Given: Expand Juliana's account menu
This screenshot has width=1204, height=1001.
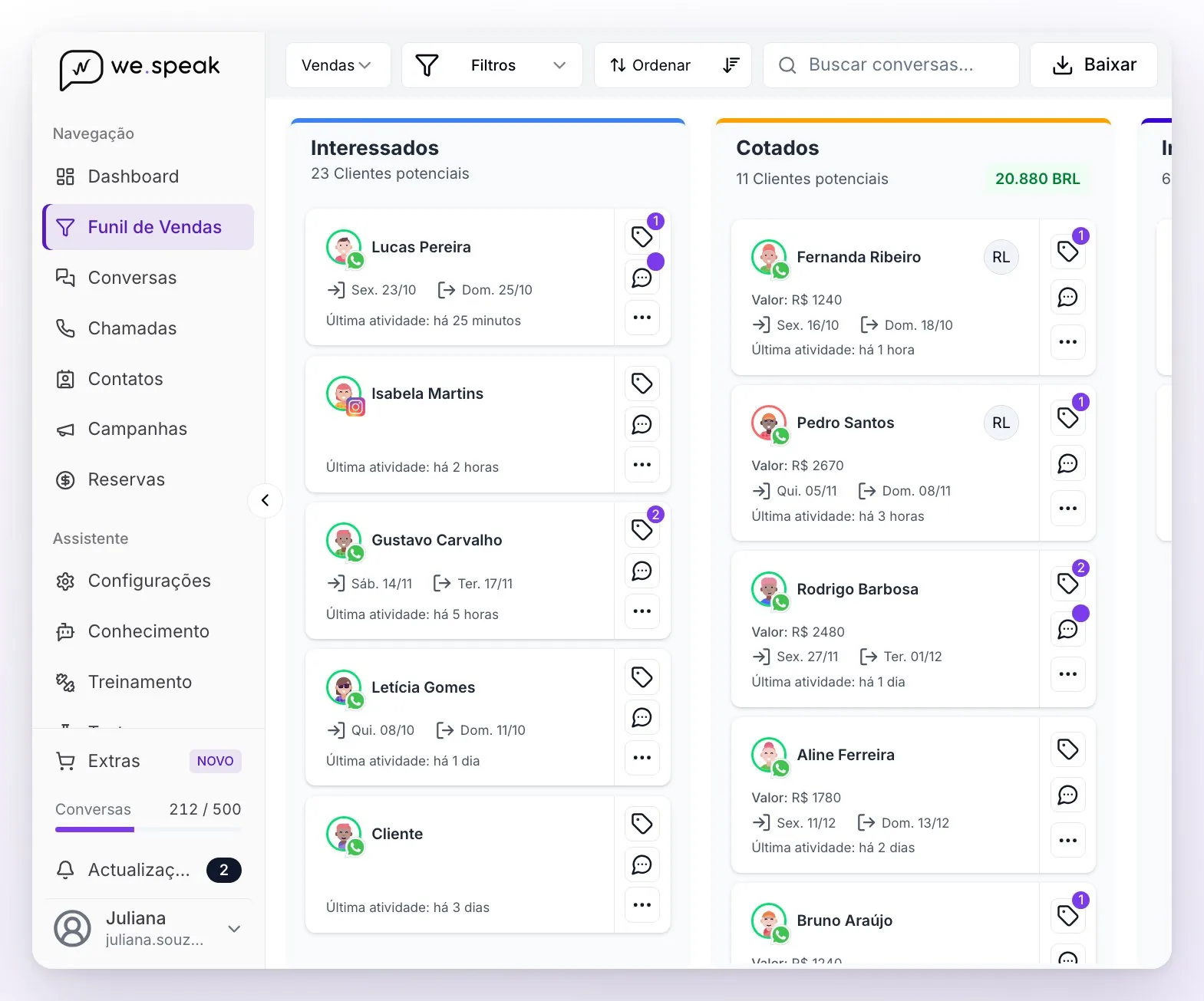Looking at the screenshot, I should tap(235, 929).
